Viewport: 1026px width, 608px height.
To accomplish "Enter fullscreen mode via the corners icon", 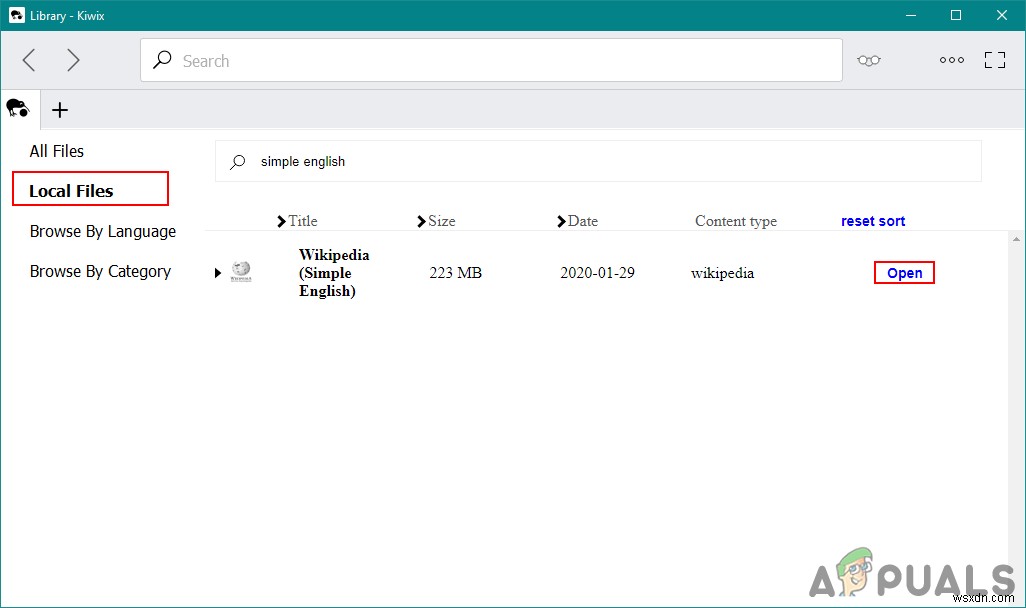I will (x=994, y=60).
